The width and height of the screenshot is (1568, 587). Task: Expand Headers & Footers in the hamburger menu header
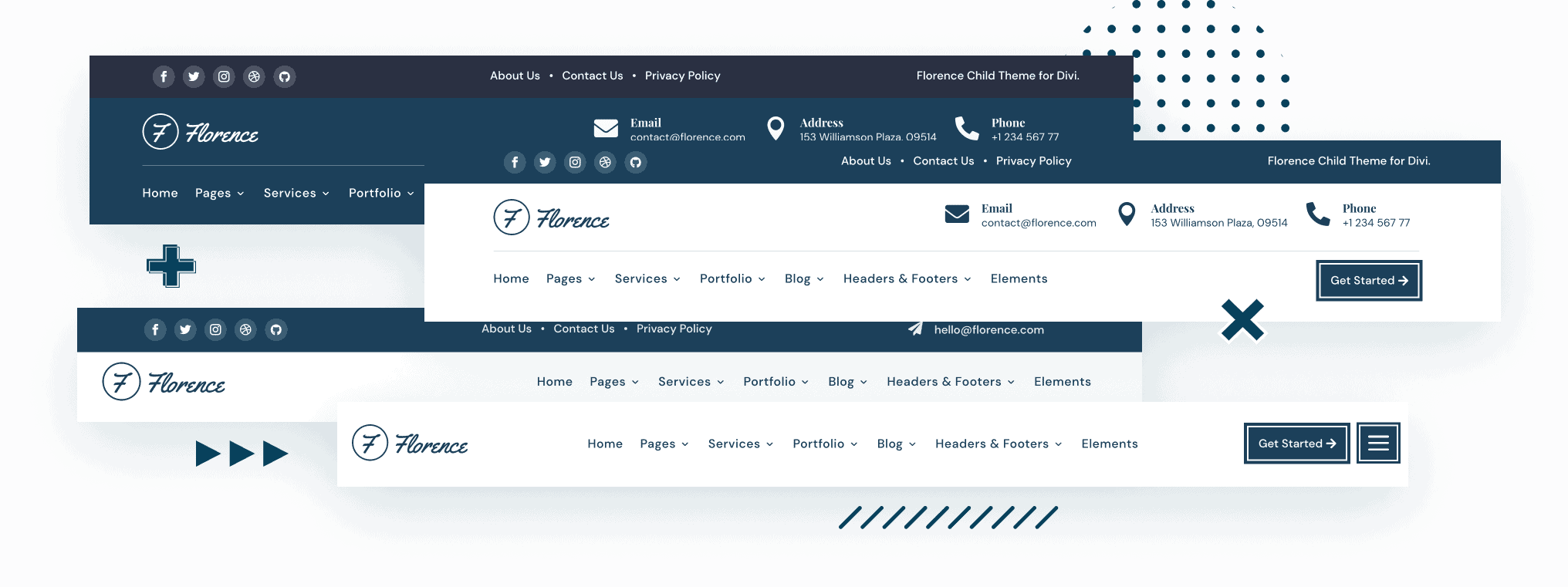point(998,444)
